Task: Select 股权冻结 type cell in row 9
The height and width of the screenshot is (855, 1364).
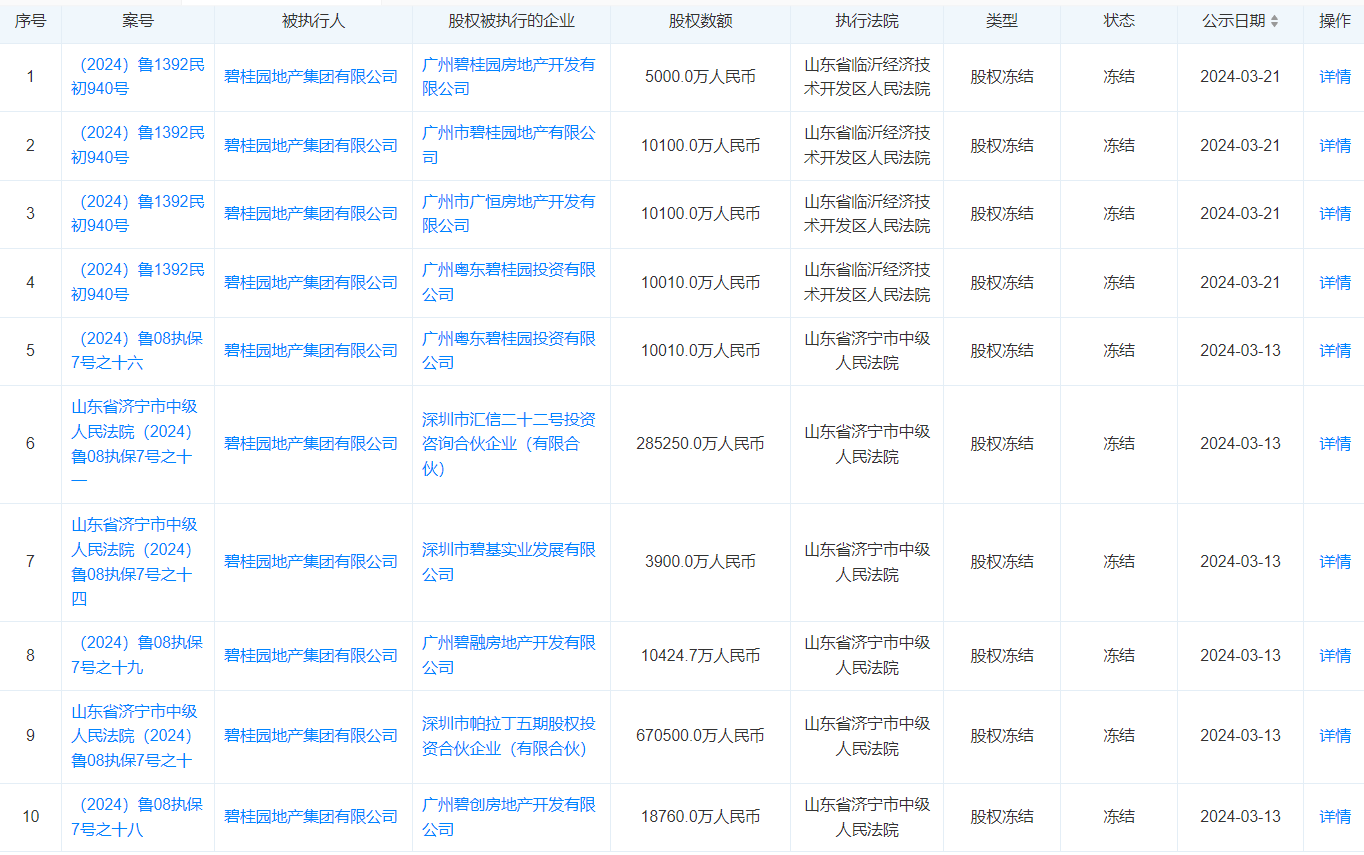Action: 1002,736
